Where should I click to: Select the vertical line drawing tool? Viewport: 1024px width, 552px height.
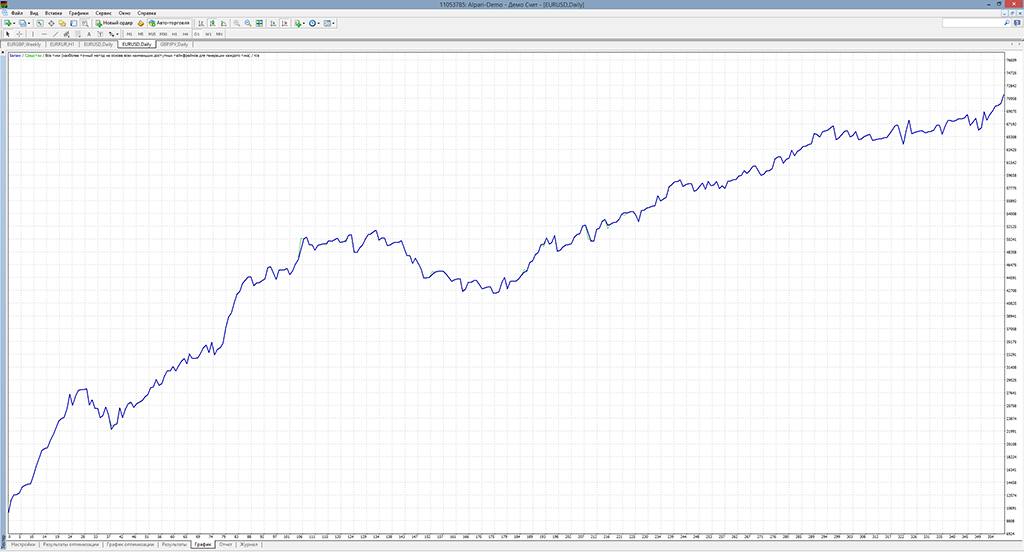tap(33, 34)
